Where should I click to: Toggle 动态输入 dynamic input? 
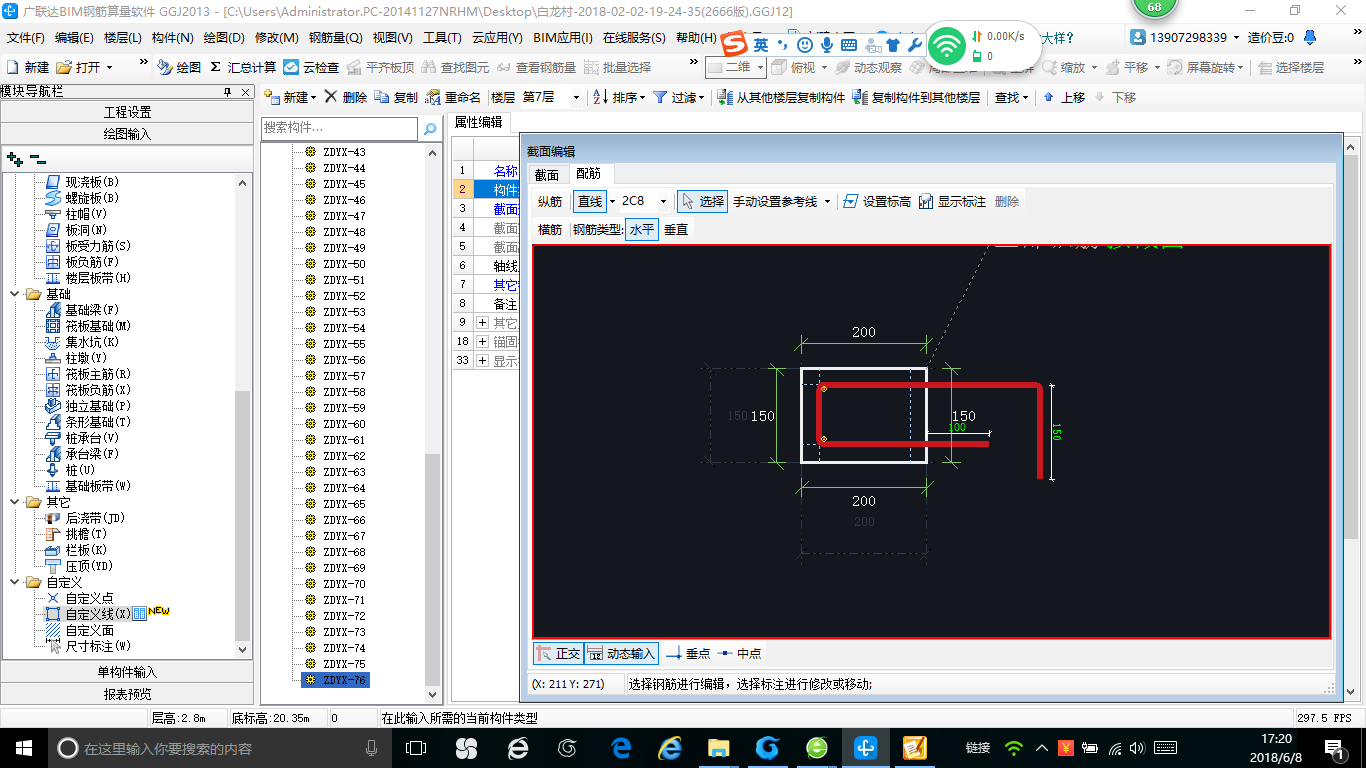coord(621,653)
